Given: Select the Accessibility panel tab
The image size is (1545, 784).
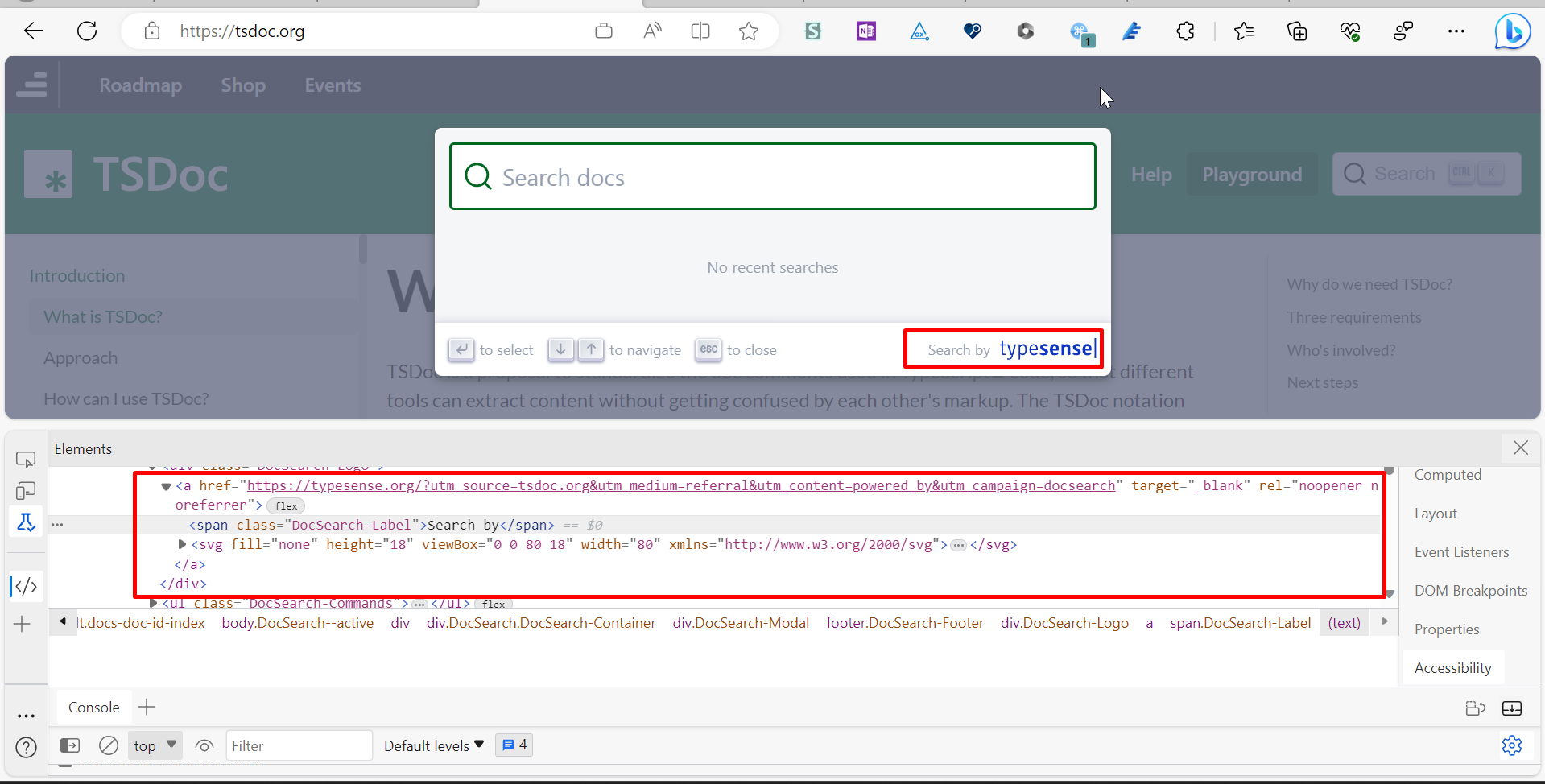Looking at the screenshot, I should click(x=1452, y=666).
